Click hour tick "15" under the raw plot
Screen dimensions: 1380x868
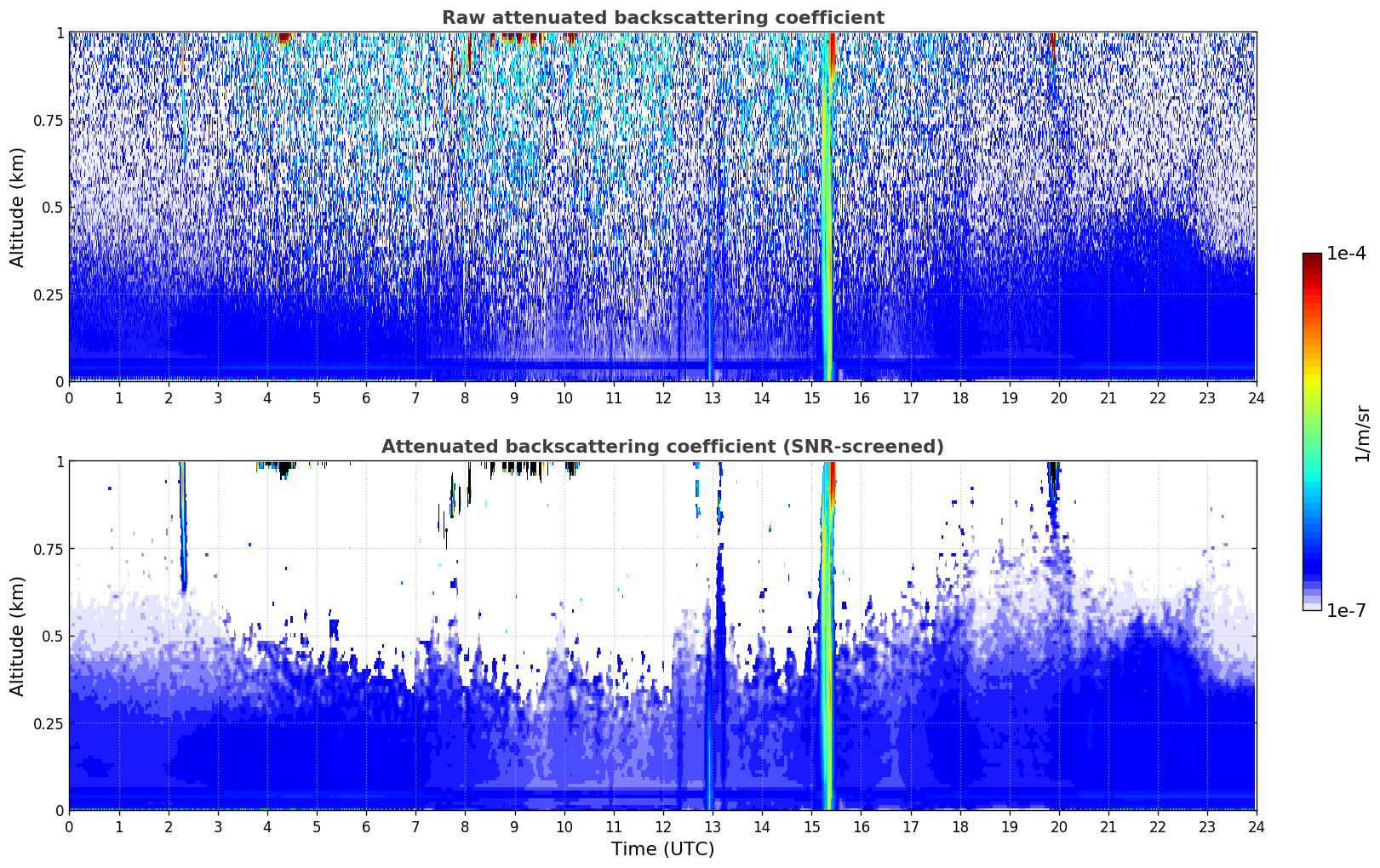click(811, 397)
